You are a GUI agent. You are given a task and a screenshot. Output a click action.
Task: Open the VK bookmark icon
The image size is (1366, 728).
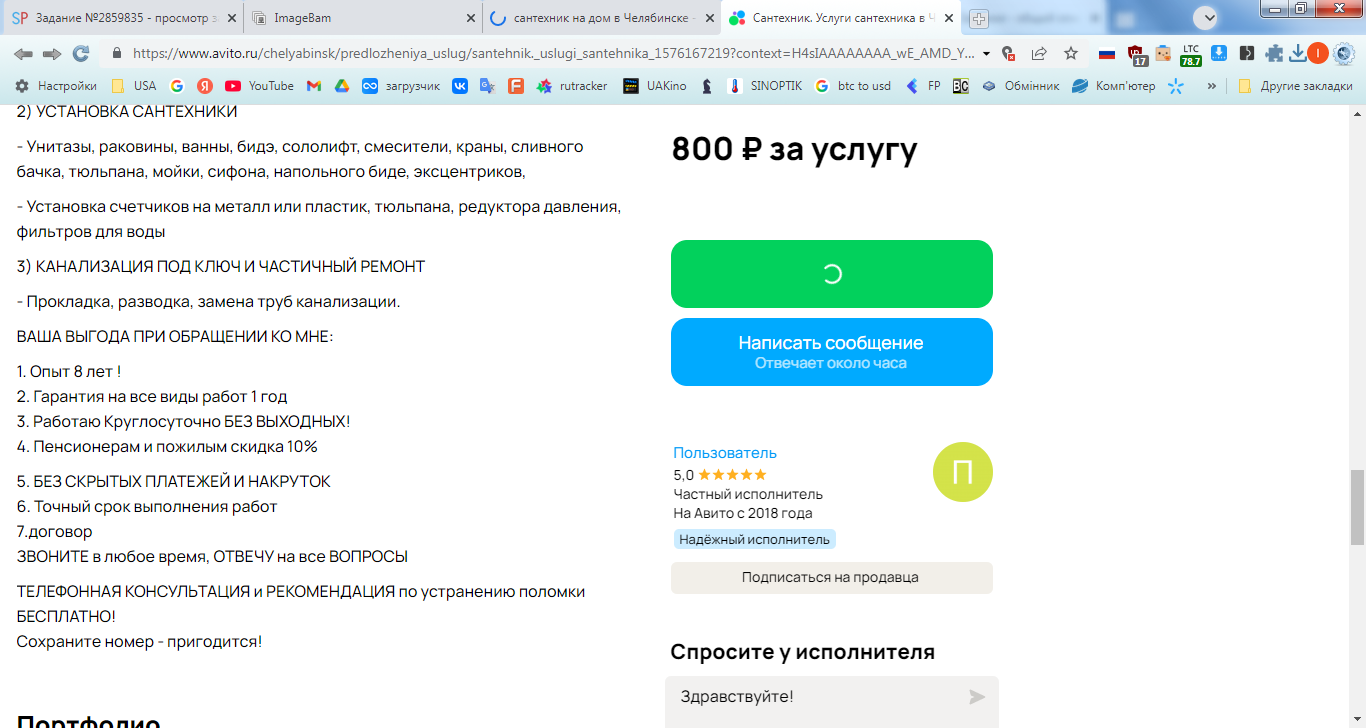click(460, 86)
